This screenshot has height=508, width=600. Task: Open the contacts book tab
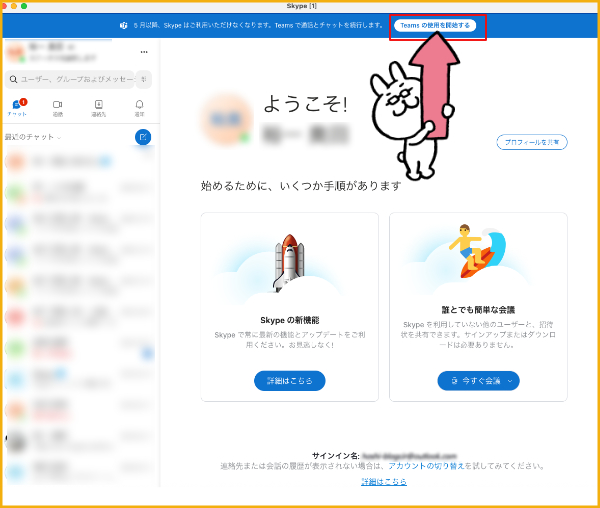[98, 108]
